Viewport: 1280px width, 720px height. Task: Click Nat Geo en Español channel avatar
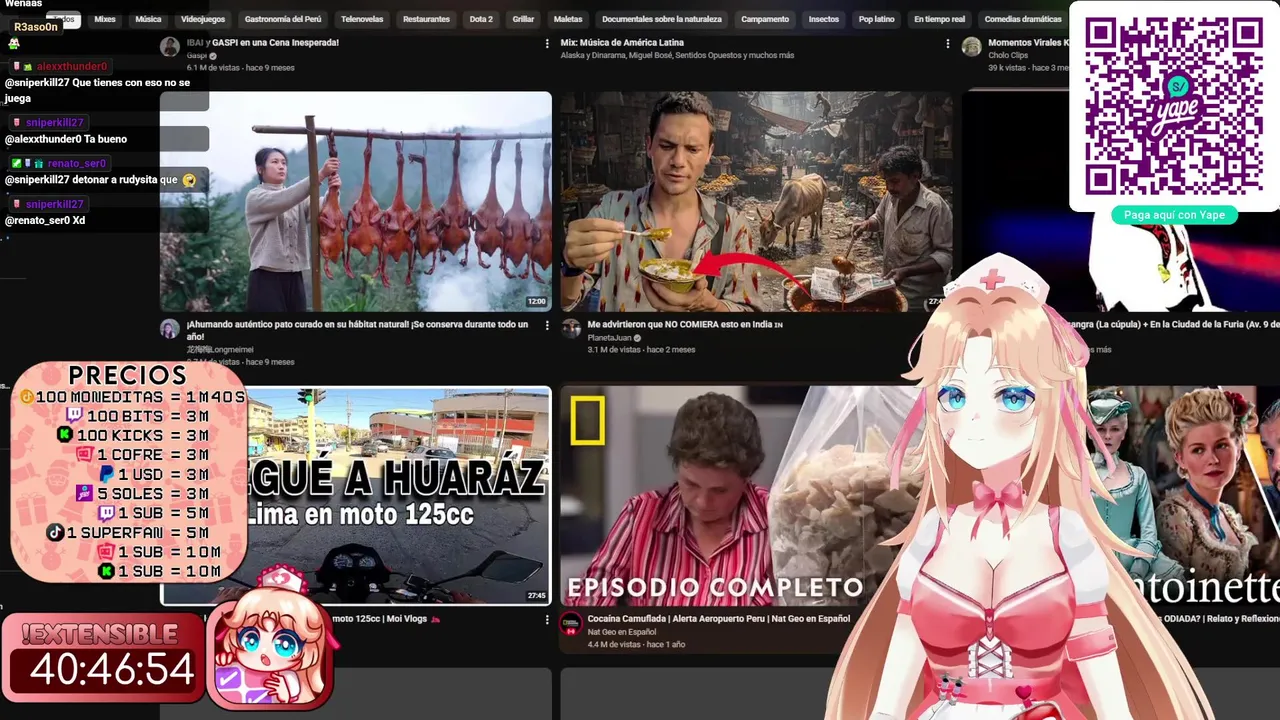pyautogui.click(x=571, y=623)
